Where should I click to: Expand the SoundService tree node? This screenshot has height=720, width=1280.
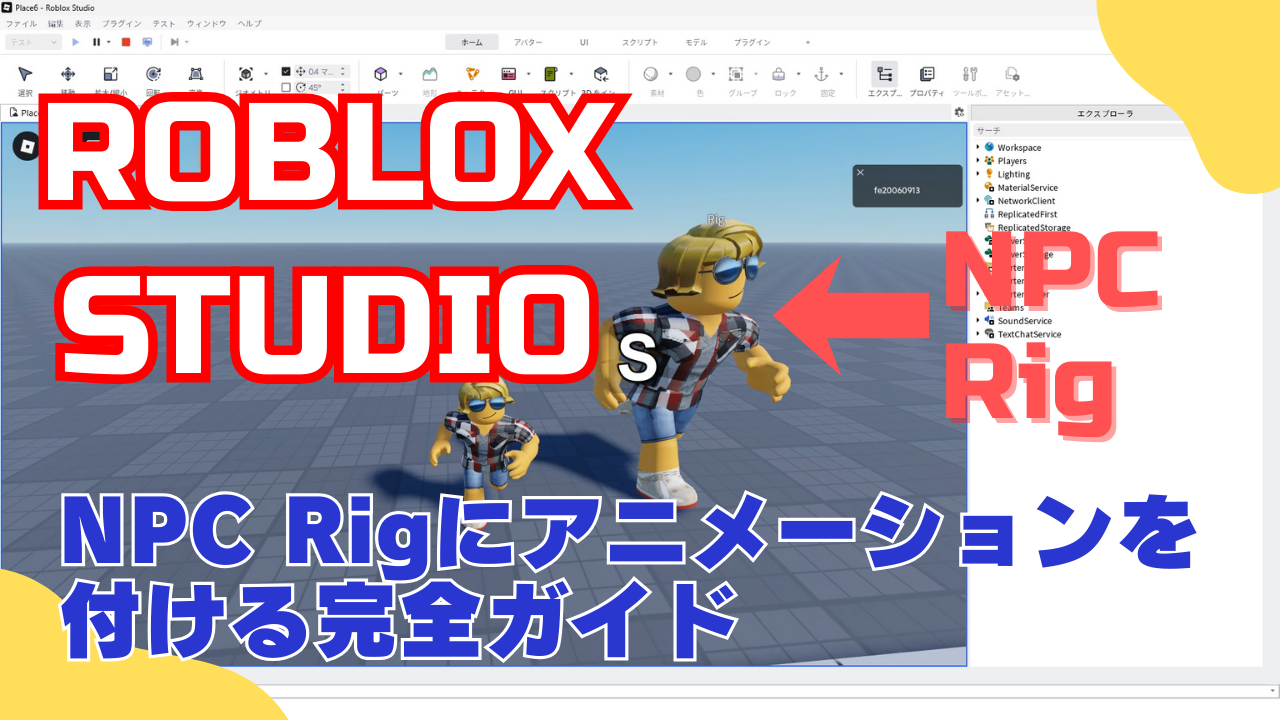[x=977, y=321]
